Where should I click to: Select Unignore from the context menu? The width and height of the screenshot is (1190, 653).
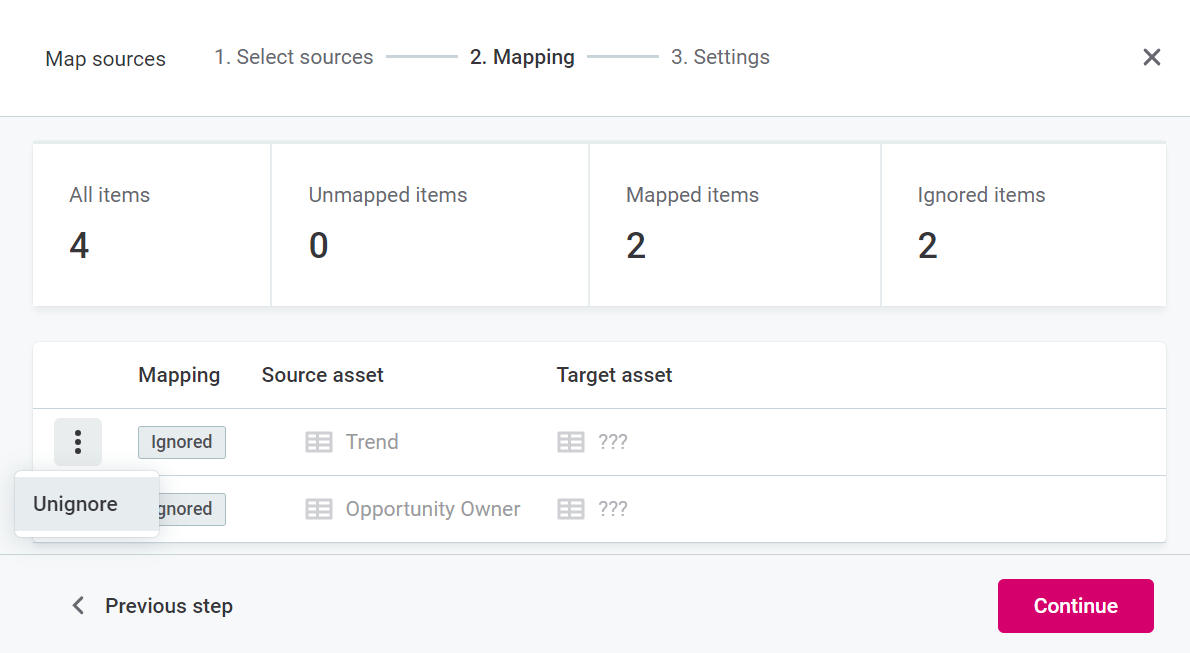76,504
